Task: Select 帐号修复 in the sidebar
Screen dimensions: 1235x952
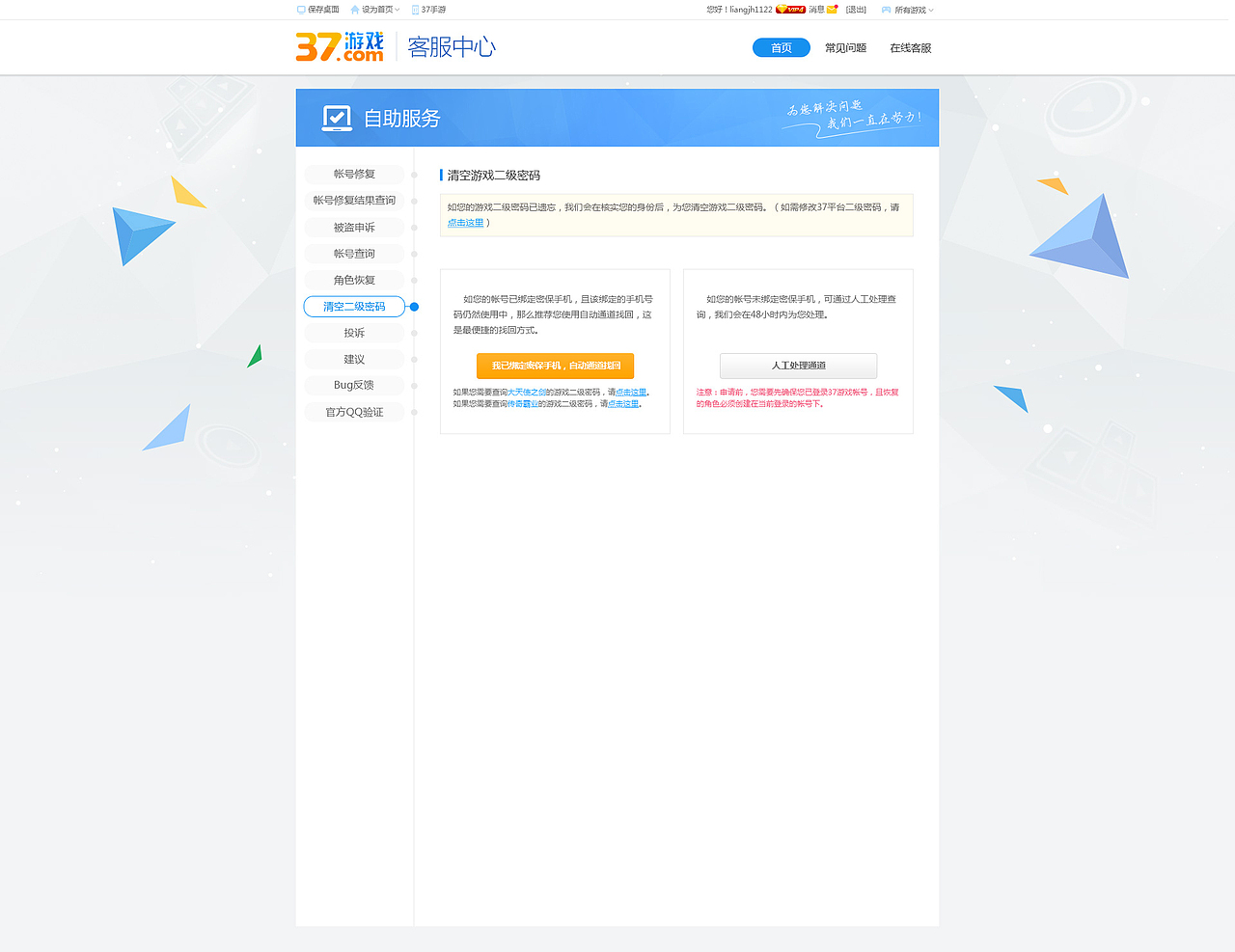Action: [354, 175]
